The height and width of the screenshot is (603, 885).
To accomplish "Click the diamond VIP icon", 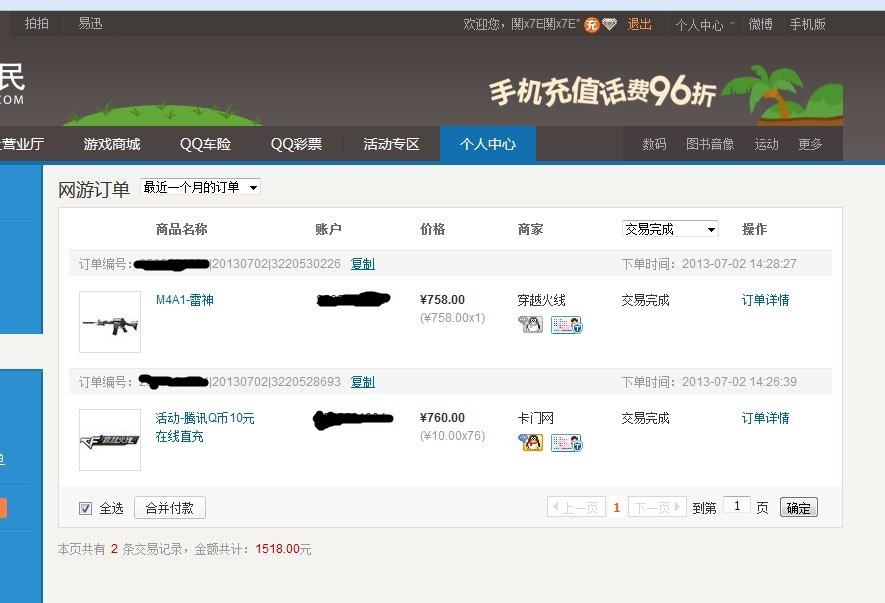I will (x=608, y=24).
